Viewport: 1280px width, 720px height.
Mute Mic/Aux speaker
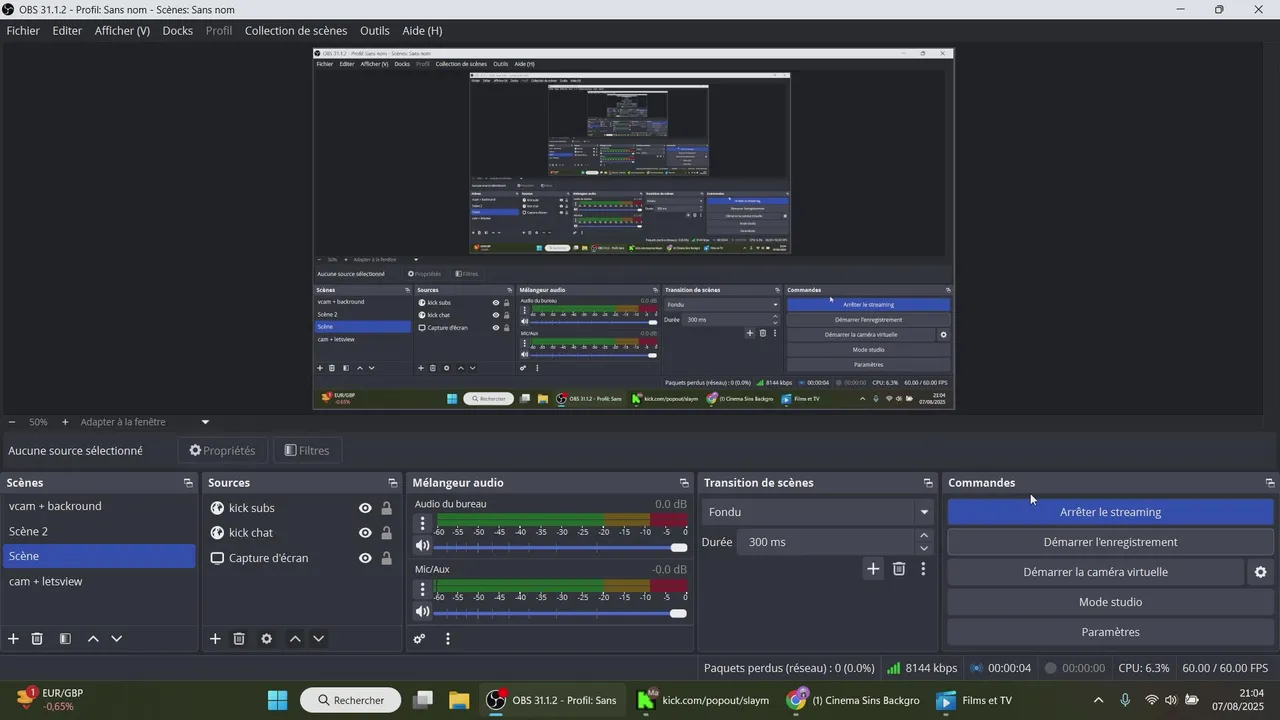tap(422, 612)
